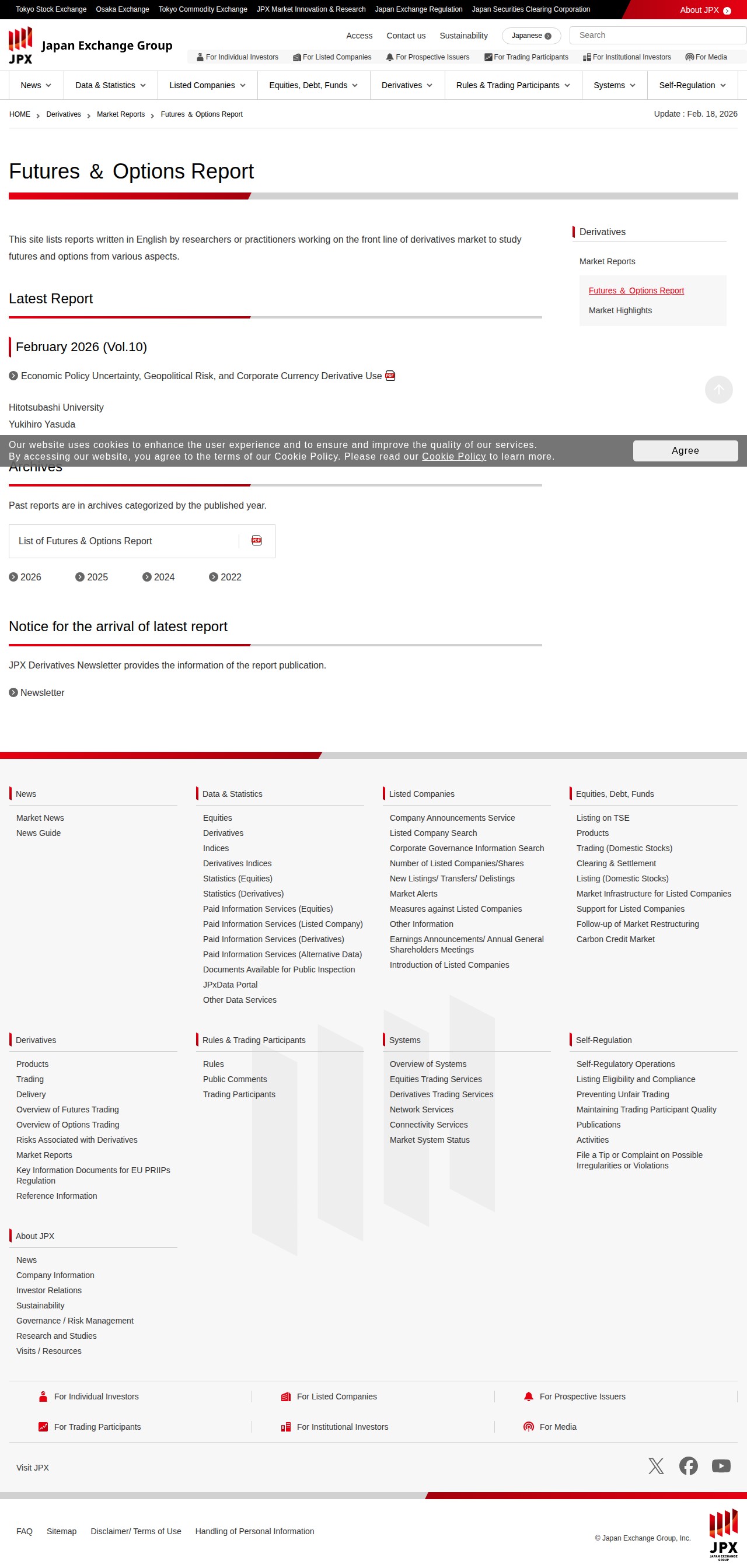Switch language with the Japanese button
Screen dimensions: 747x1568
pos(532,36)
